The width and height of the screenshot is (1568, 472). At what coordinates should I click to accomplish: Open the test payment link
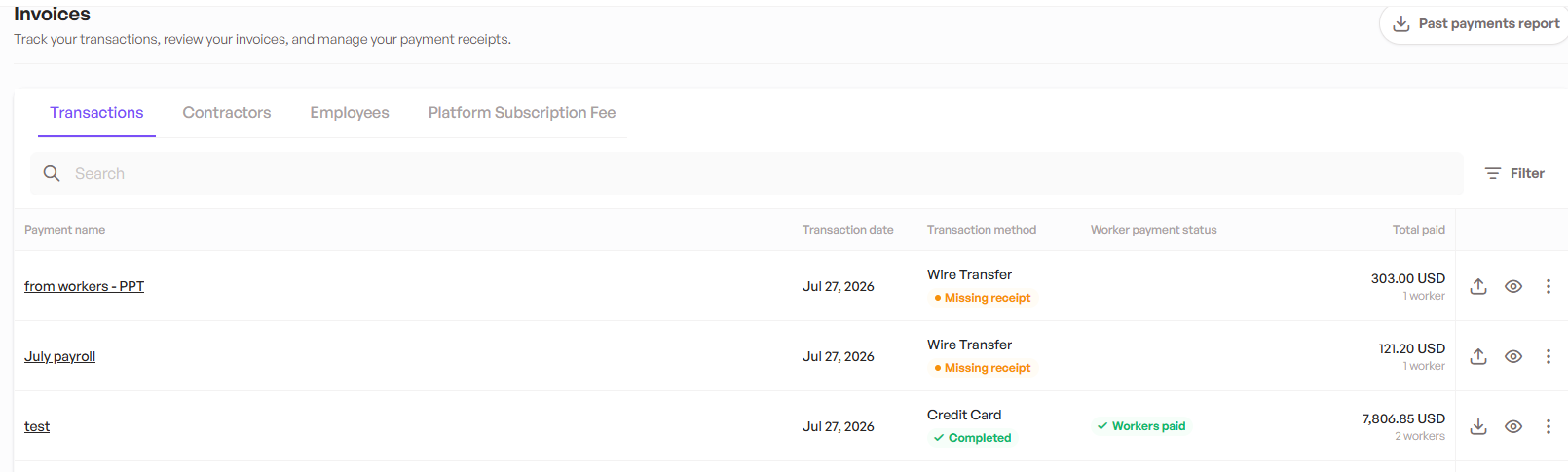[37, 426]
